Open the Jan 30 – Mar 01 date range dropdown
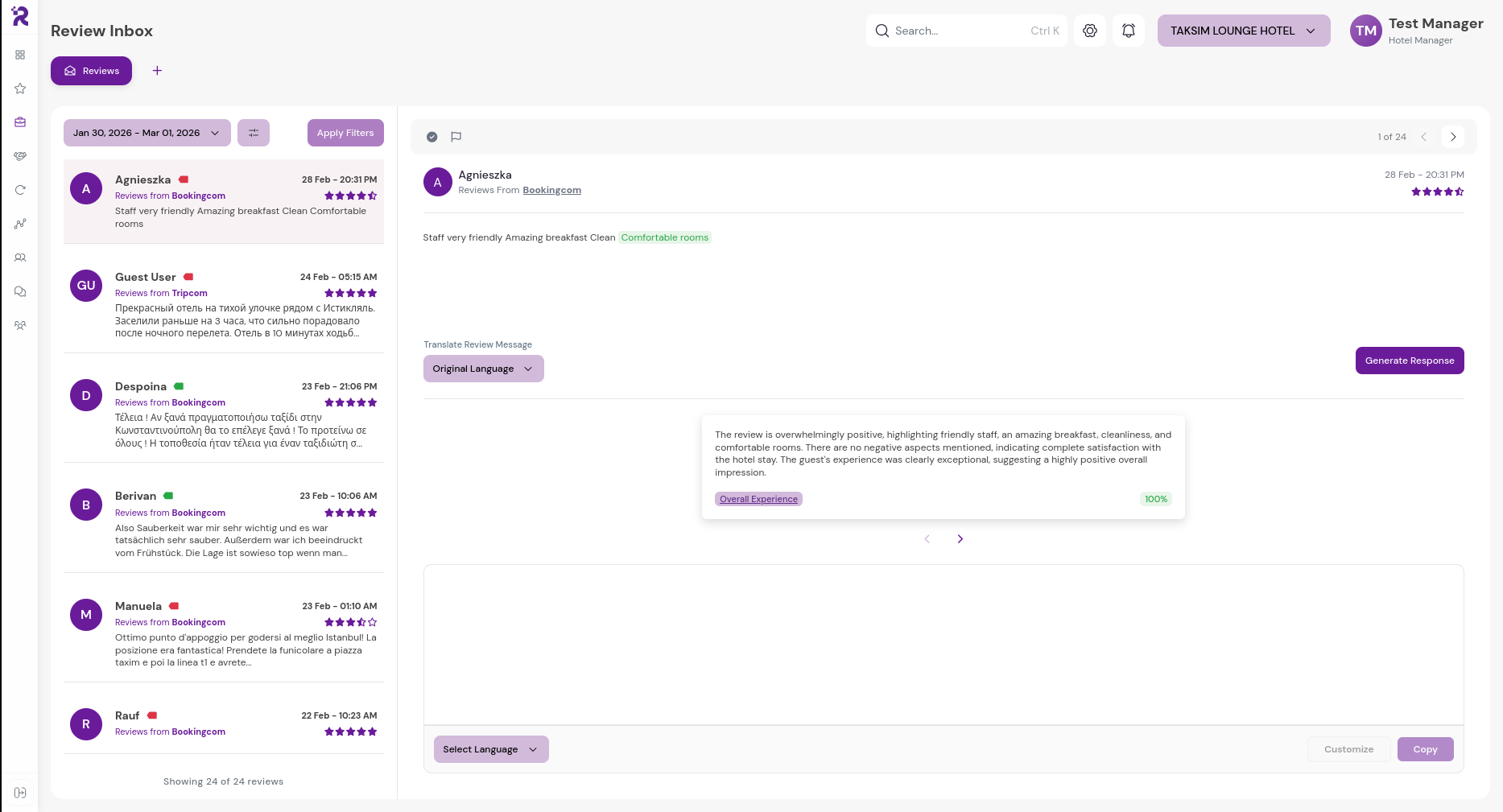1503x812 pixels. click(x=146, y=133)
